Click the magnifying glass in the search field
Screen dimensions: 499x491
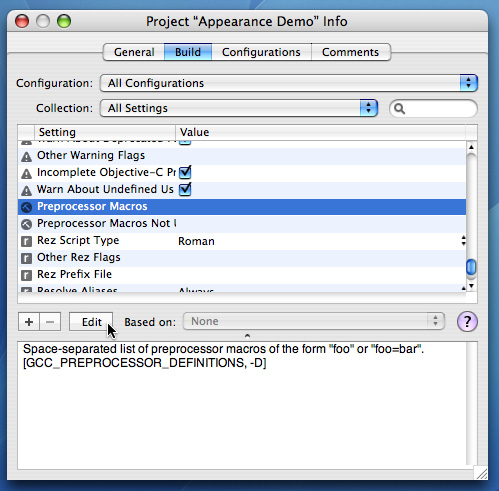point(399,109)
